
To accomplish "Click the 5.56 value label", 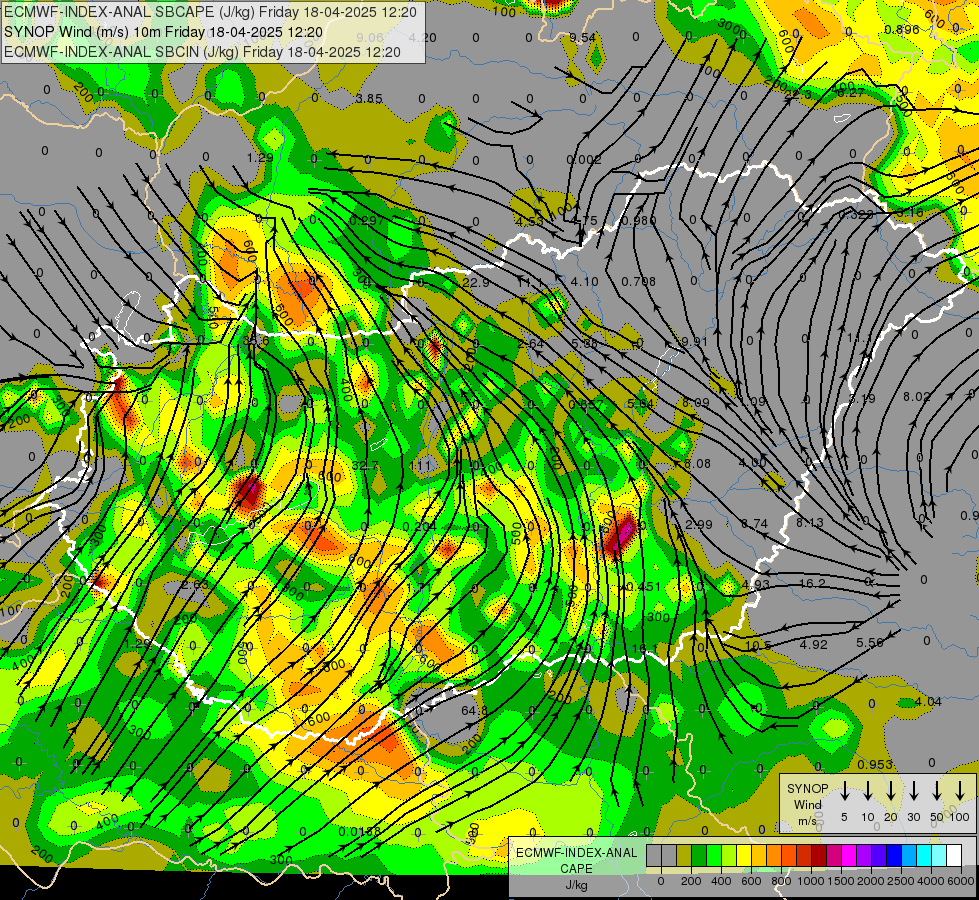I will [x=870, y=642].
